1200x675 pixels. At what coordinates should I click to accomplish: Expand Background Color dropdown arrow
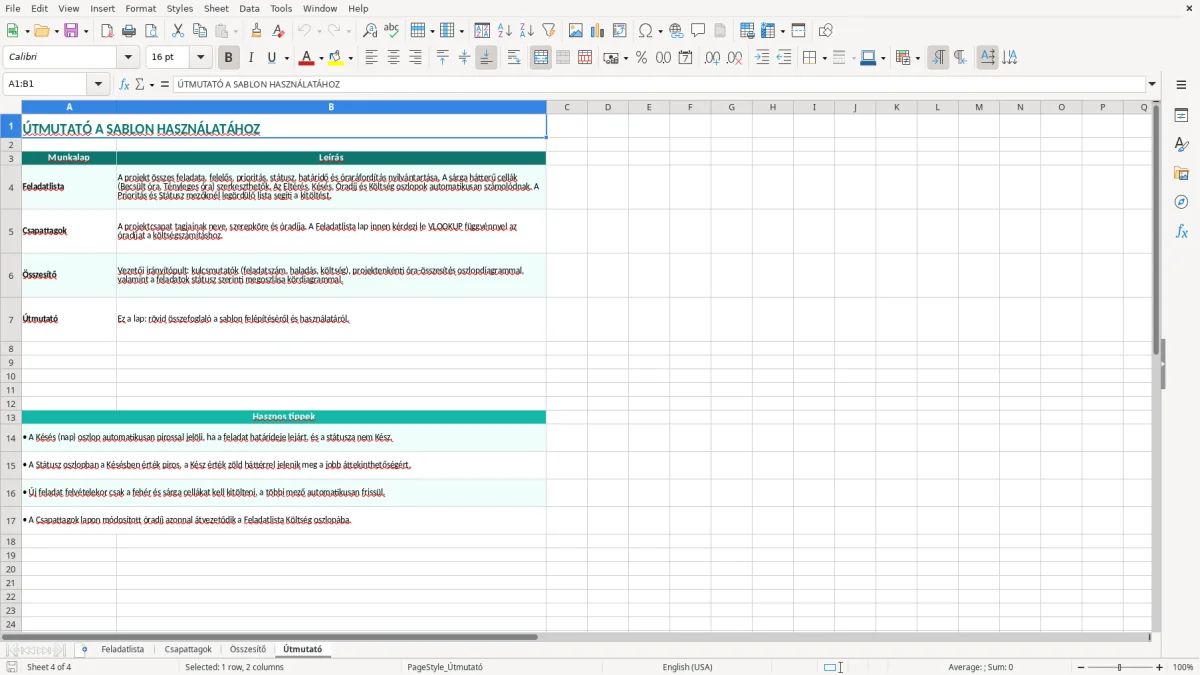click(x=350, y=58)
